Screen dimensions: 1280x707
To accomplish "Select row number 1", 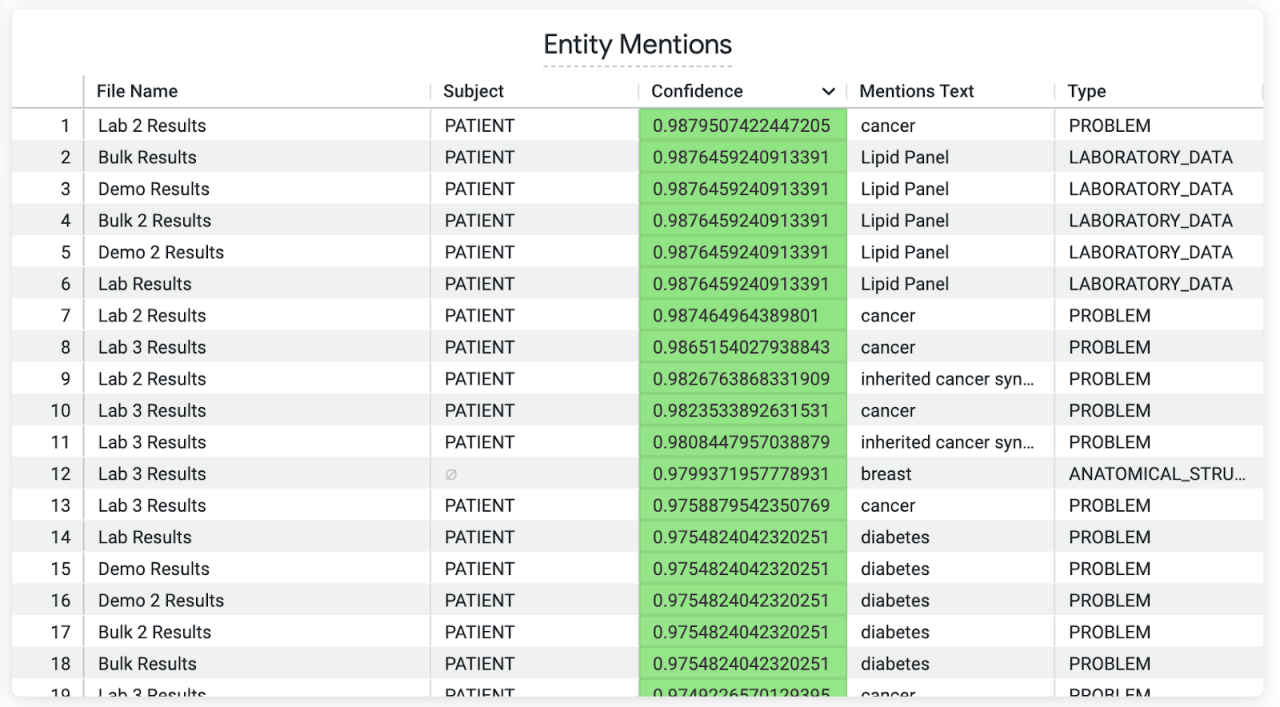I will click(65, 126).
